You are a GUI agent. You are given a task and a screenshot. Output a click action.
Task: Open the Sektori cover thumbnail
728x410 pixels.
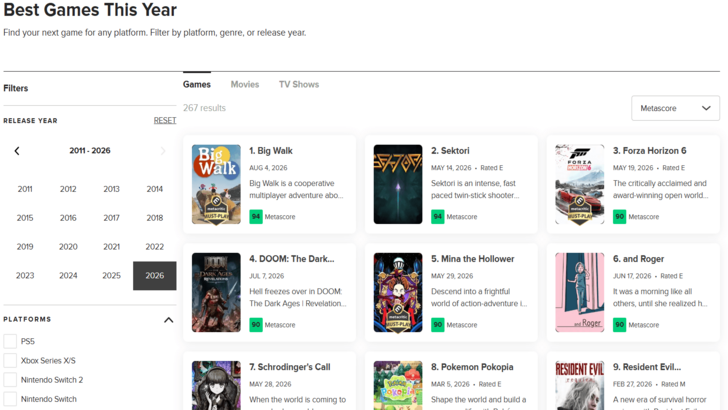coord(398,184)
